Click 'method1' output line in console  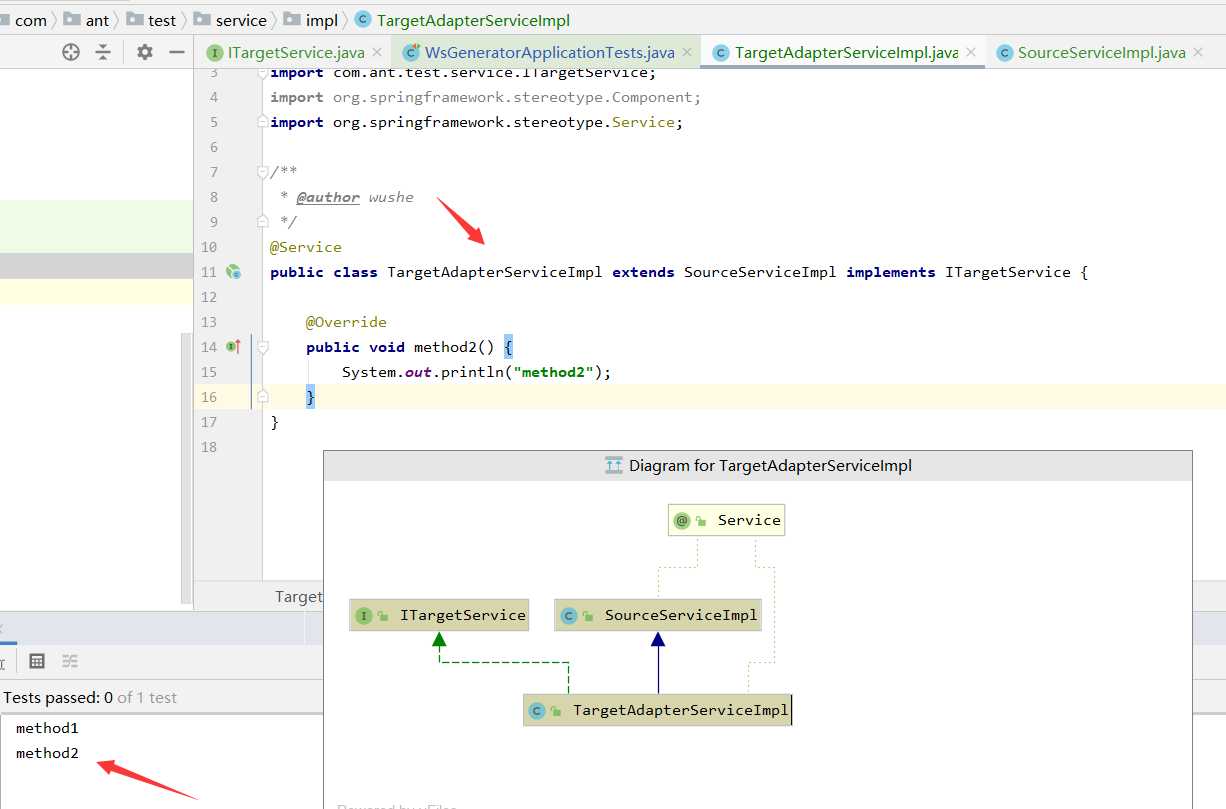(47, 728)
